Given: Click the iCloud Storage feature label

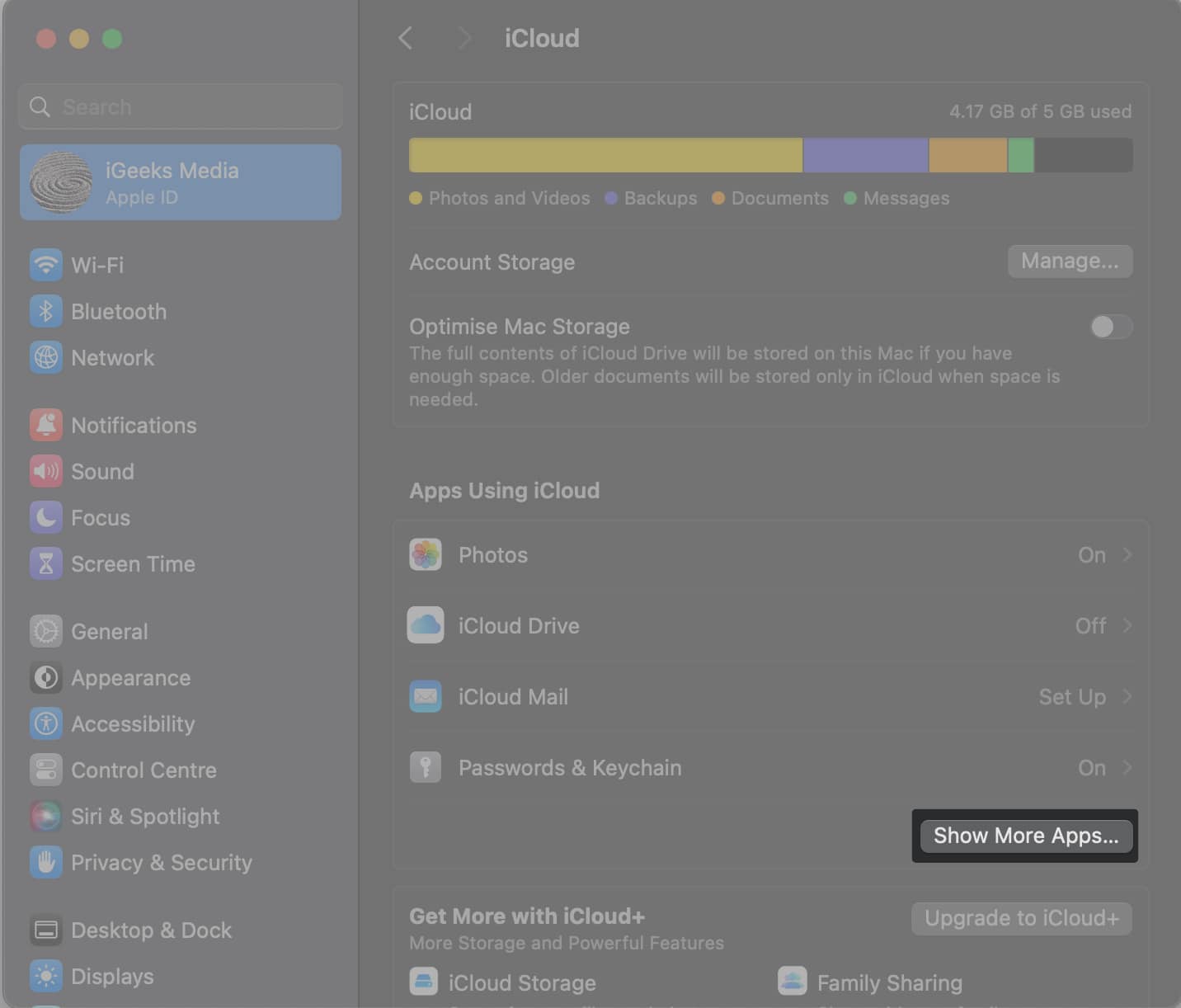Looking at the screenshot, I should coord(522,983).
